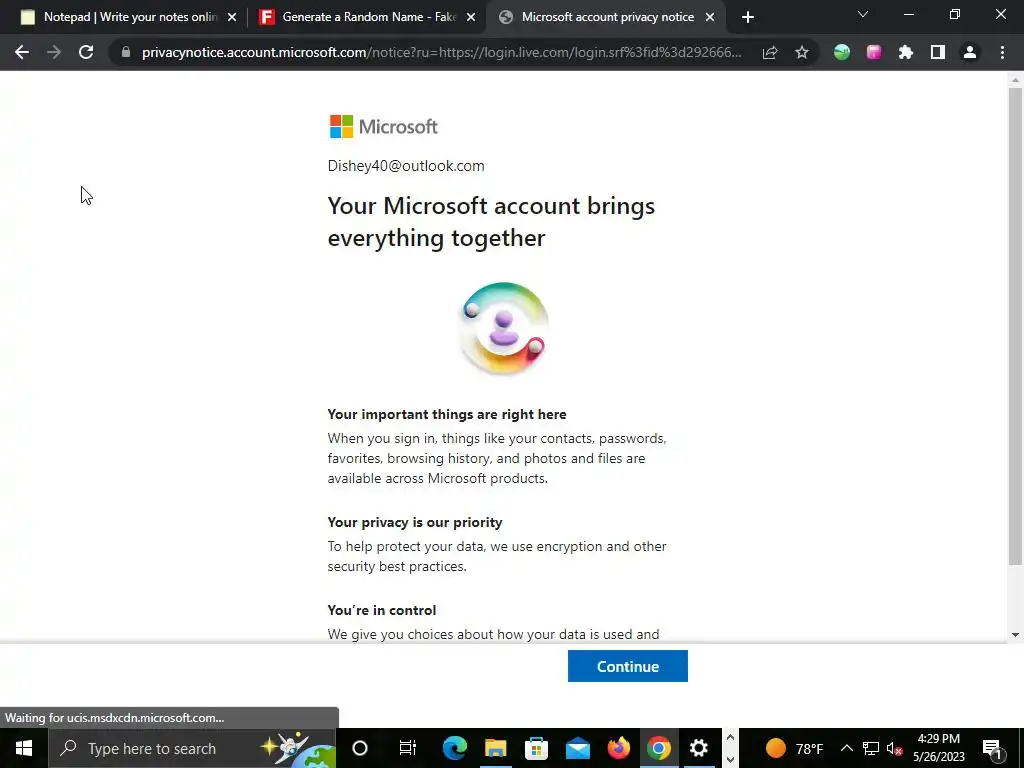Open File Explorer from taskbar
Screen dimensions: 1024x768
tap(496, 748)
